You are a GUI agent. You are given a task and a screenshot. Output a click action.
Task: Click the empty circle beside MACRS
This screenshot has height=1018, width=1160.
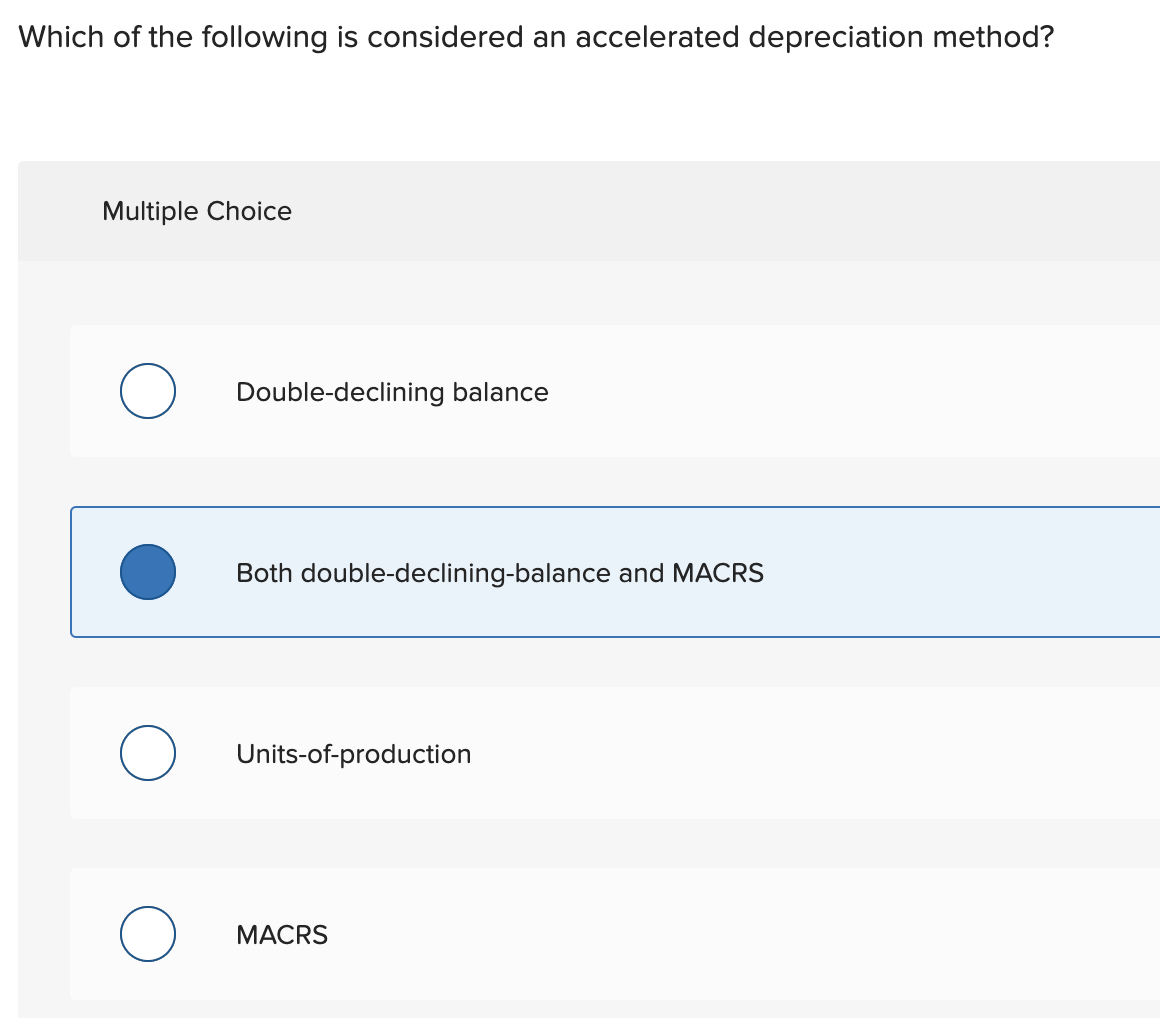click(x=147, y=934)
